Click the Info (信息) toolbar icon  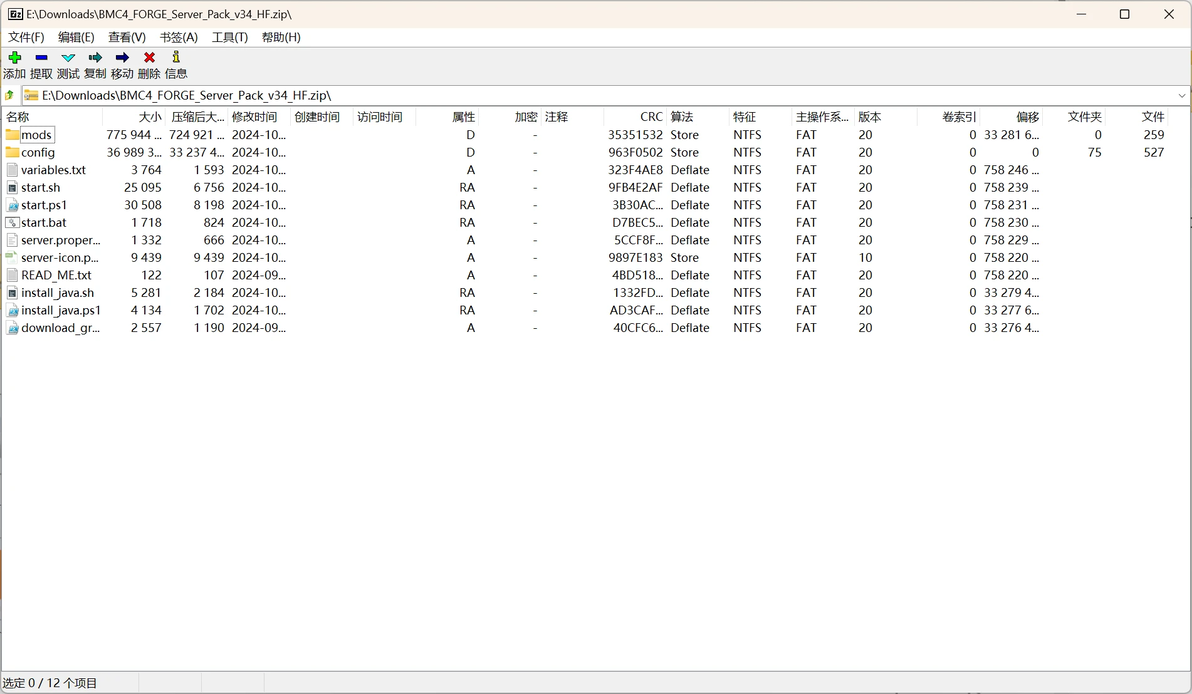coord(176,57)
